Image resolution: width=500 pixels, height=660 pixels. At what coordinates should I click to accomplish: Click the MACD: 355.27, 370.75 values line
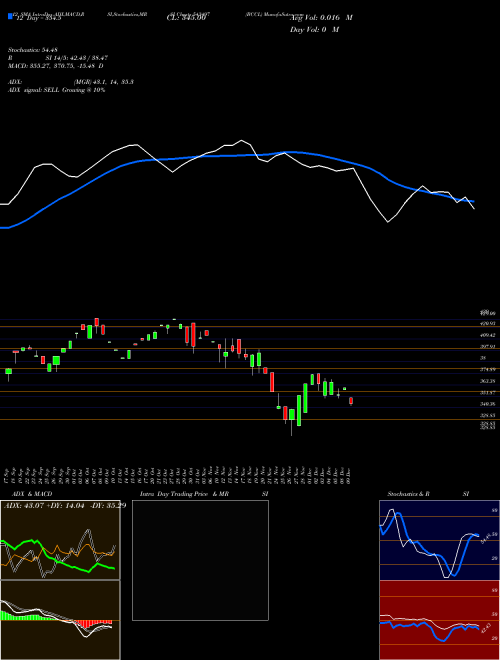(x=56, y=66)
